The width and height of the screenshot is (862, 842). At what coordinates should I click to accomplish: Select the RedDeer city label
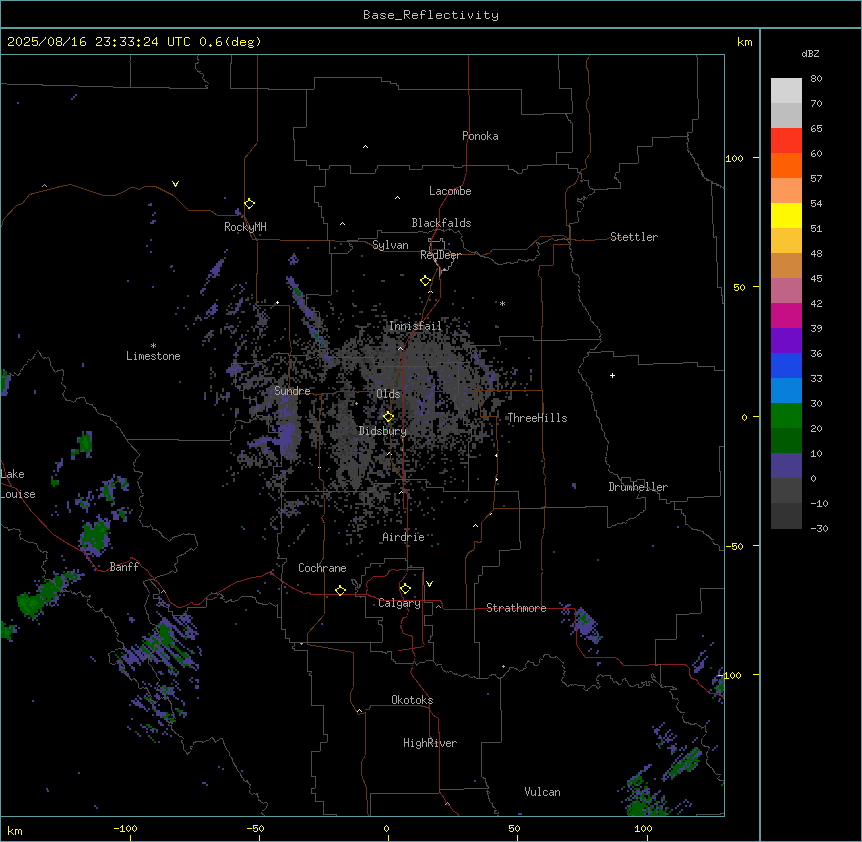pos(440,255)
